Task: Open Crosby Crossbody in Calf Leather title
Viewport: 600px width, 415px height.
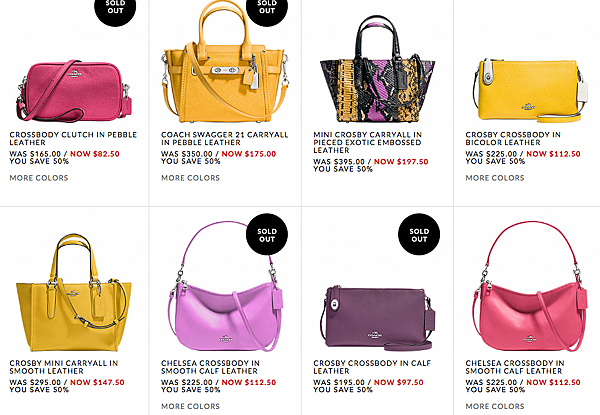Action: (372, 367)
